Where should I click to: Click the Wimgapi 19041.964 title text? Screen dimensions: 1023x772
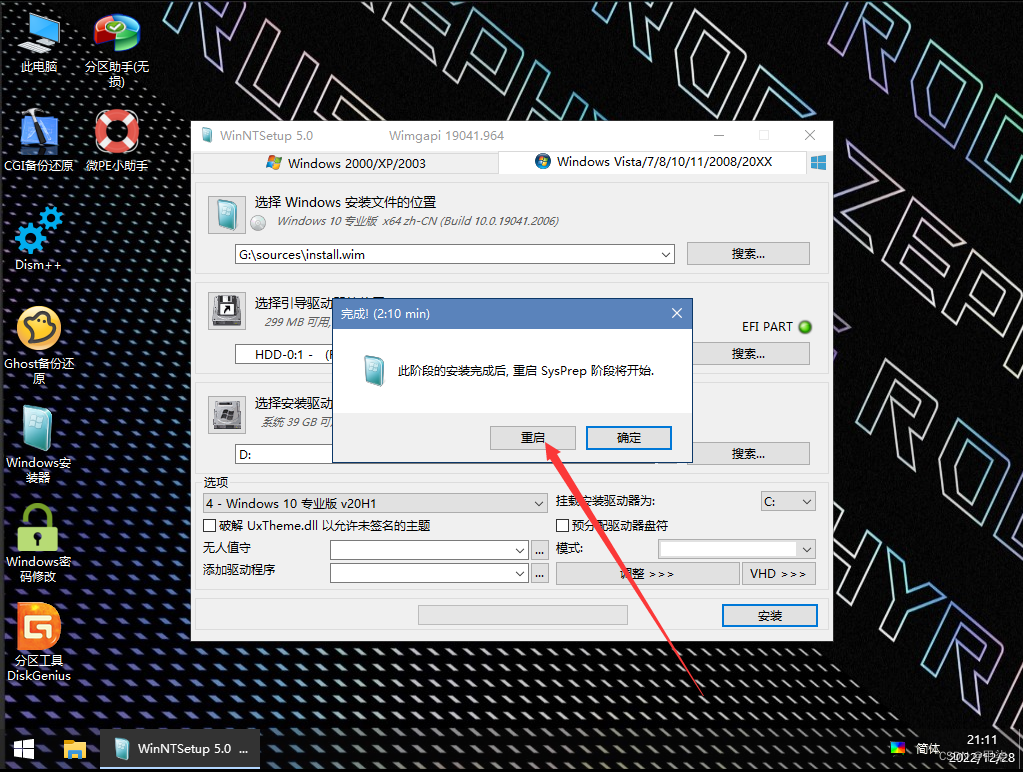click(x=446, y=136)
